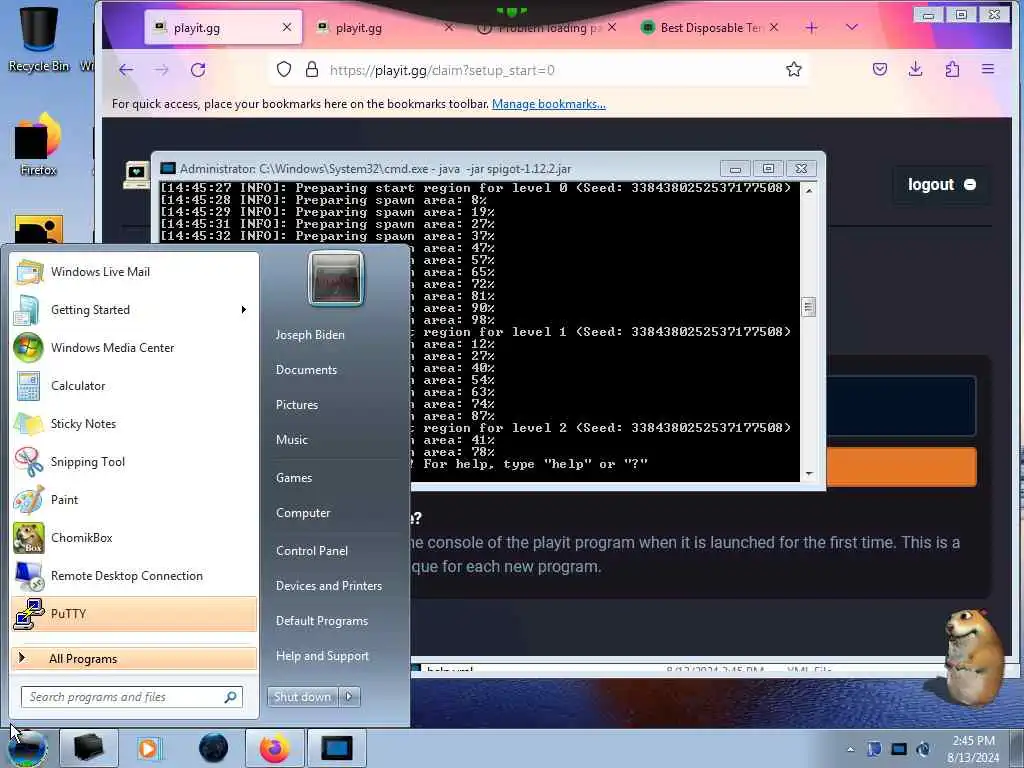The width and height of the screenshot is (1024, 768).
Task: Open Firefox downloads panel
Action: point(916,69)
